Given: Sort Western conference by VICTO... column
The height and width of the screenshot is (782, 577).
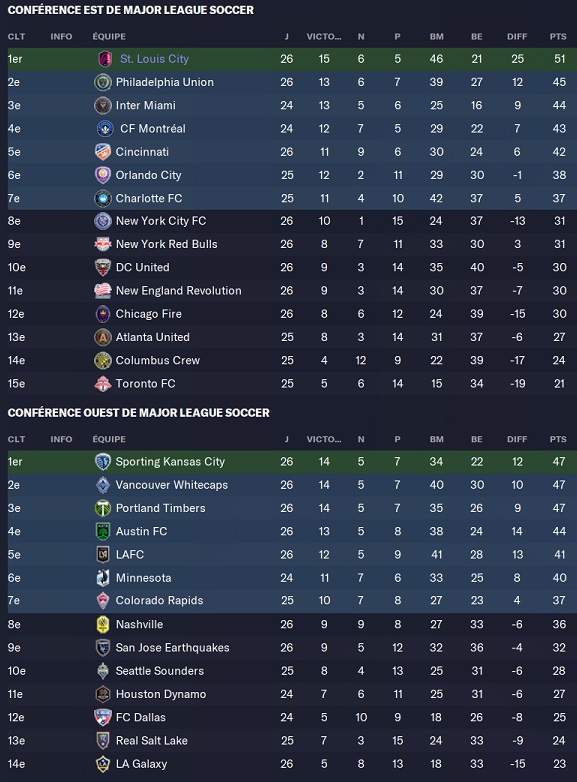Looking at the screenshot, I should [324, 439].
